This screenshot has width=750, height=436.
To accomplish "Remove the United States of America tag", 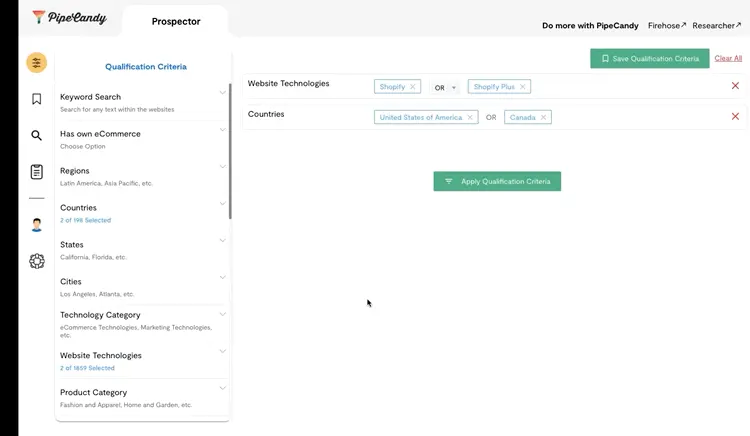I will [x=471, y=117].
